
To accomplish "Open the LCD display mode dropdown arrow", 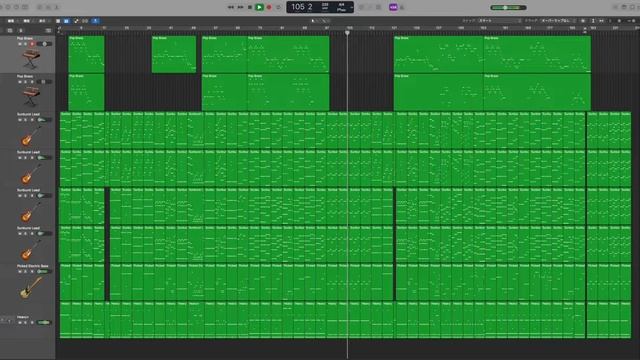I will (351, 7).
